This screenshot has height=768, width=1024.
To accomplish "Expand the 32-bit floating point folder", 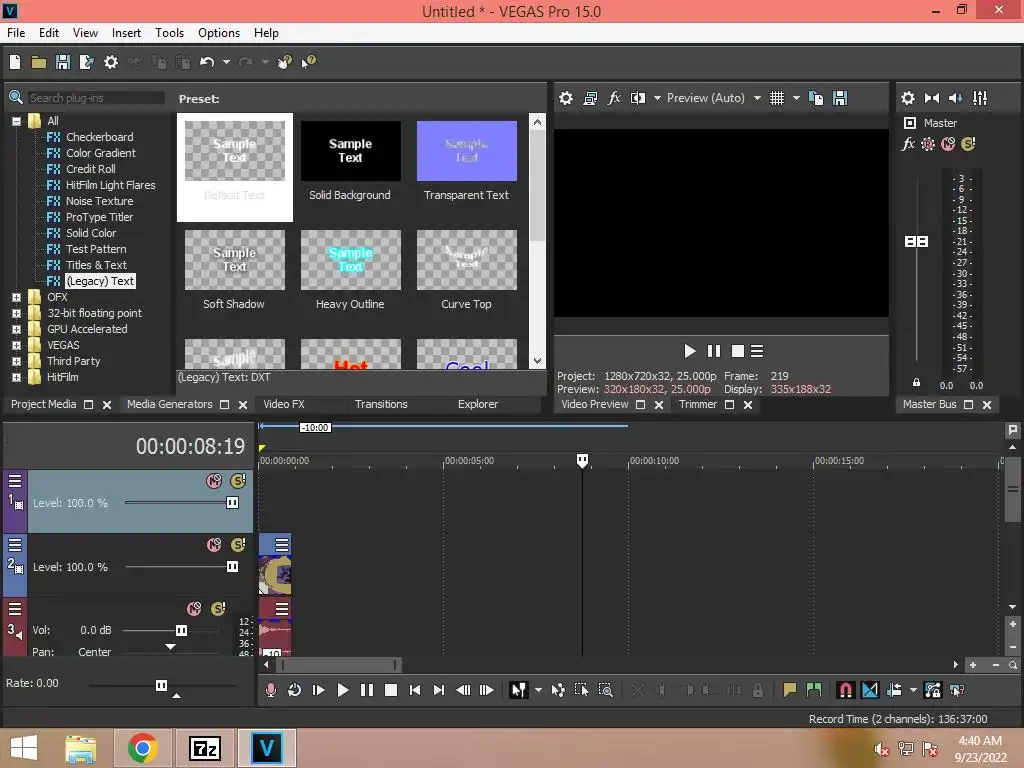I will click(16, 313).
